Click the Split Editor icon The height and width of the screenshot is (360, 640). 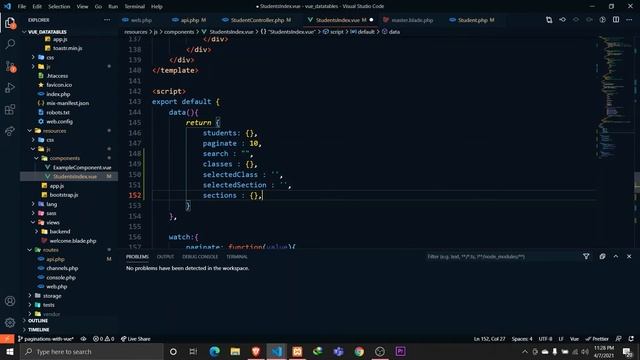click(616, 20)
